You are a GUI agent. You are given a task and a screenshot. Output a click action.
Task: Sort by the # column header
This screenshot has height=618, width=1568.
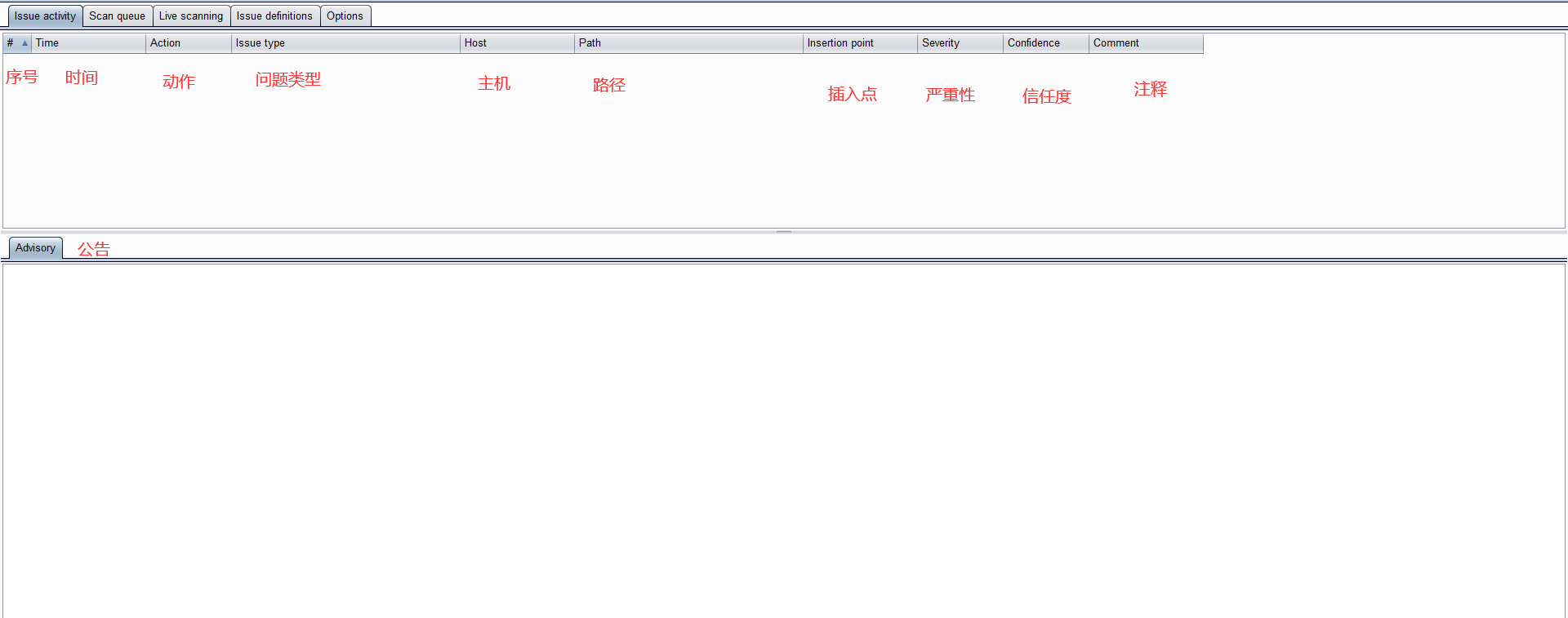tap(17, 43)
